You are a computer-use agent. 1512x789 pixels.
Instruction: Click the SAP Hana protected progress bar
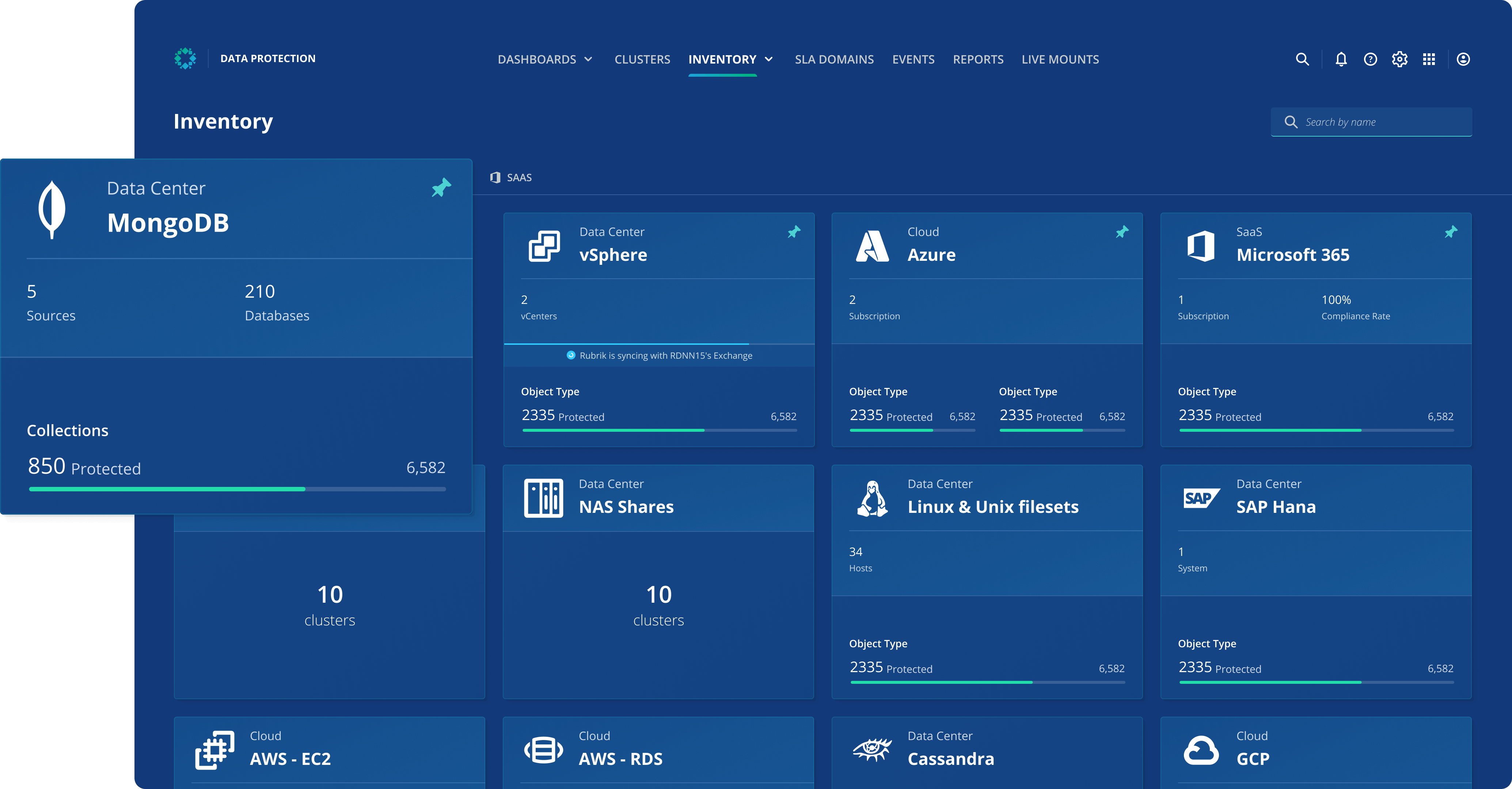(x=1316, y=682)
